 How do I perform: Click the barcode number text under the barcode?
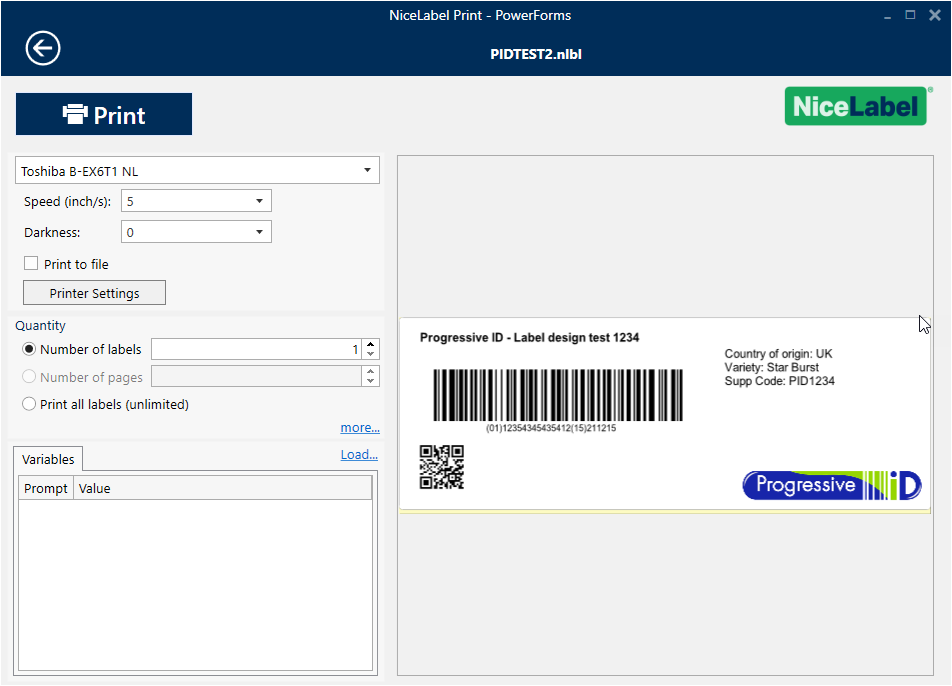pyautogui.click(x=551, y=428)
